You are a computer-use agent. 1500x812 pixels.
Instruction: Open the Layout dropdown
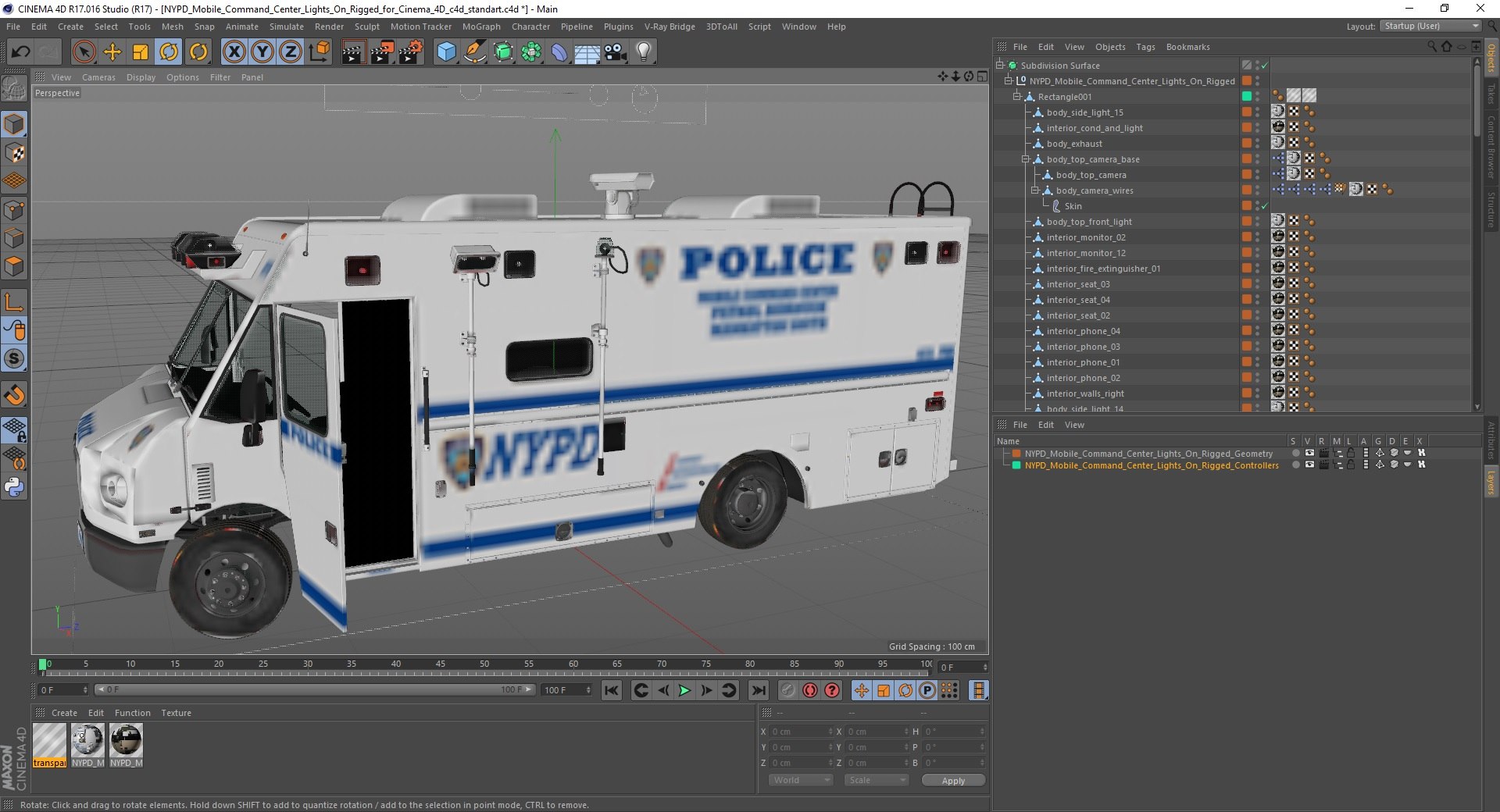pos(1430,26)
